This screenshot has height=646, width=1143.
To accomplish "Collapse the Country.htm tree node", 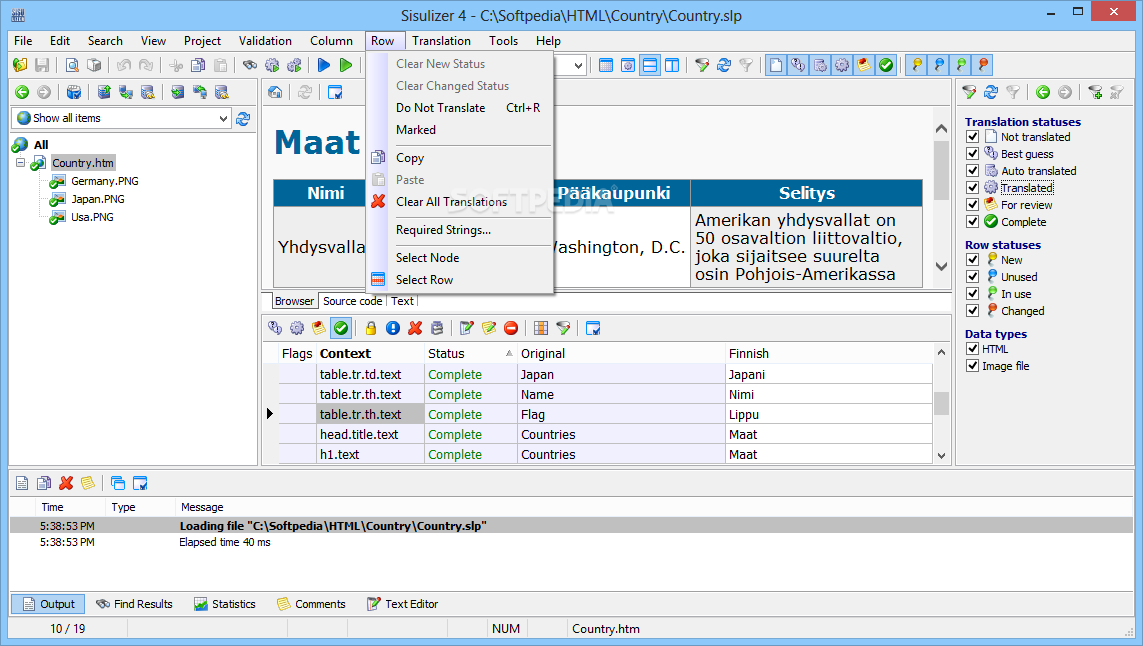I will [x=20, y=163].
